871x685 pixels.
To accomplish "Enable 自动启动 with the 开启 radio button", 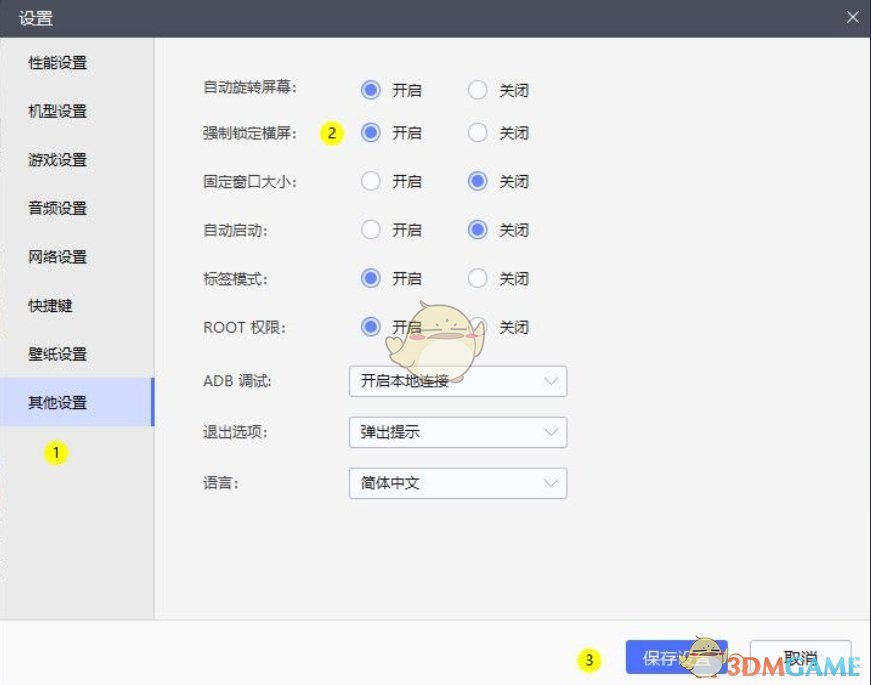I will coord(370,229).
